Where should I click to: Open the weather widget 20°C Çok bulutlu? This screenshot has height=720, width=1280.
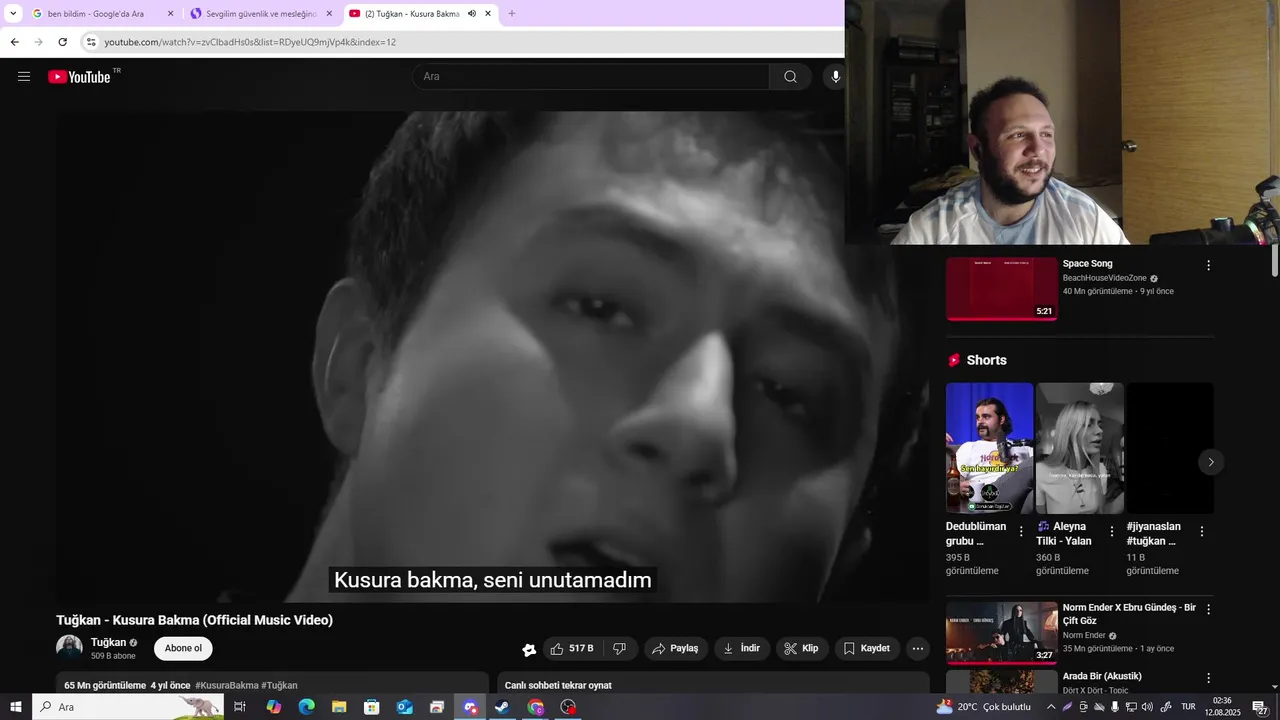pyautogui.click(x=983, y=707)
